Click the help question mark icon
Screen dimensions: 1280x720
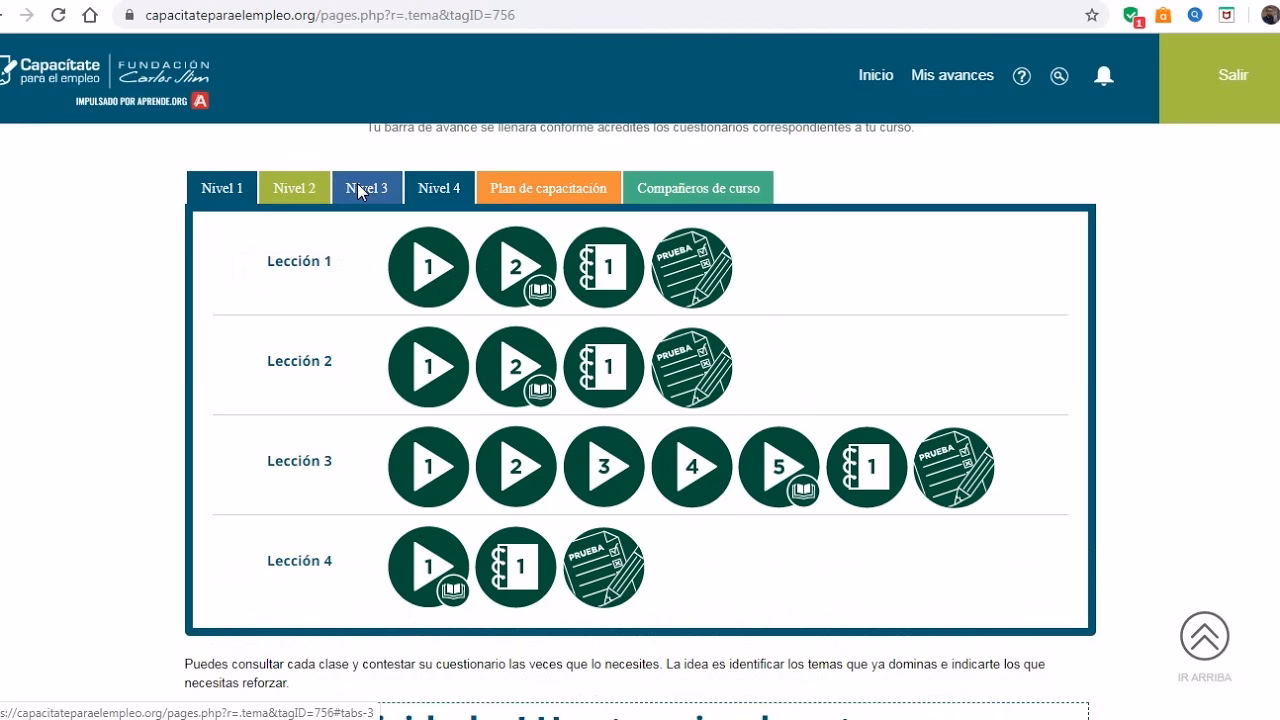pyautogui.click(x=1022, y=75)
